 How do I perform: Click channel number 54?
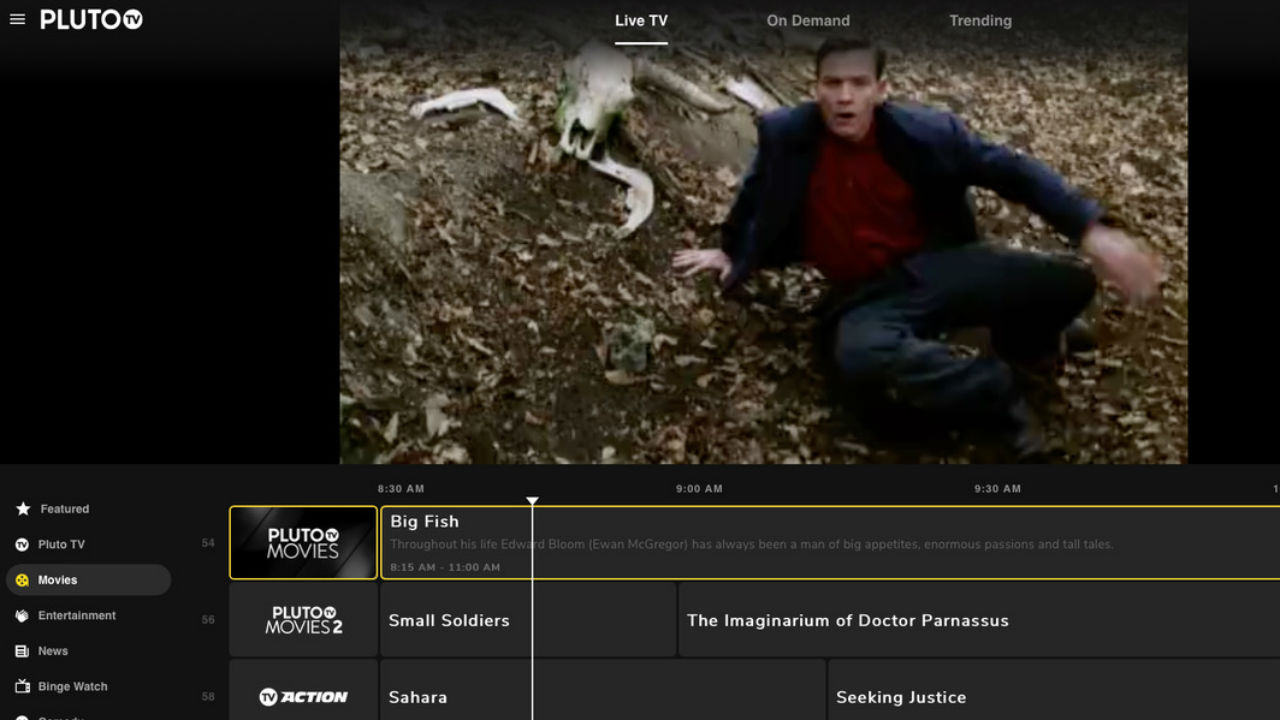click(x=208, y=543)
